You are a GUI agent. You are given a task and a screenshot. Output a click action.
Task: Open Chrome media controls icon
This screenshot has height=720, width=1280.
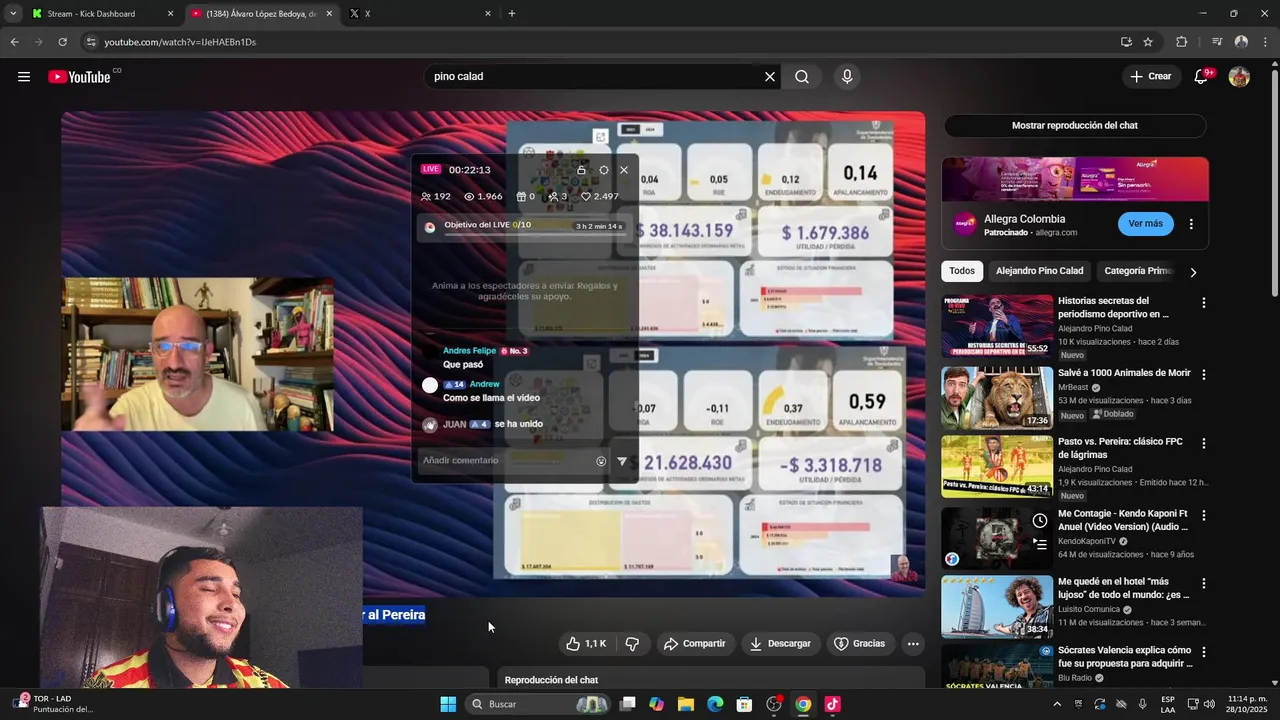[x=1217, y=42]
